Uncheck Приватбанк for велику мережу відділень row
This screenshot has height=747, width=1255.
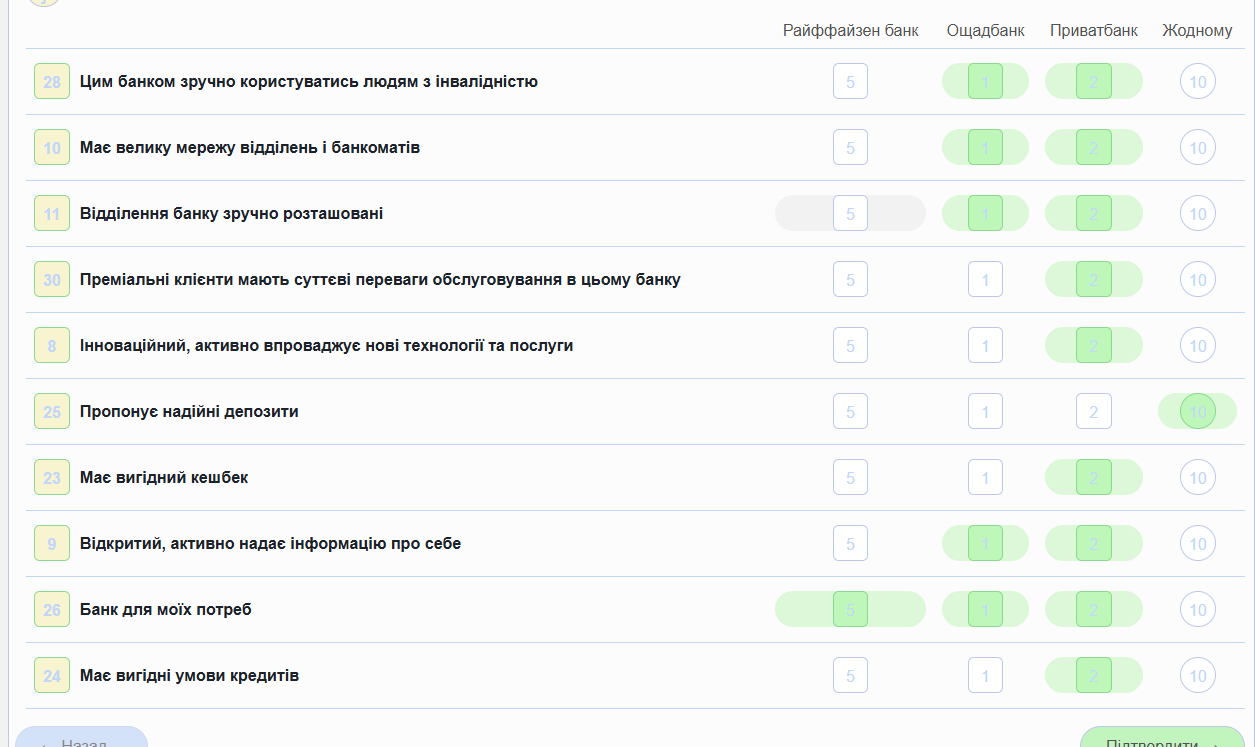1094,147
